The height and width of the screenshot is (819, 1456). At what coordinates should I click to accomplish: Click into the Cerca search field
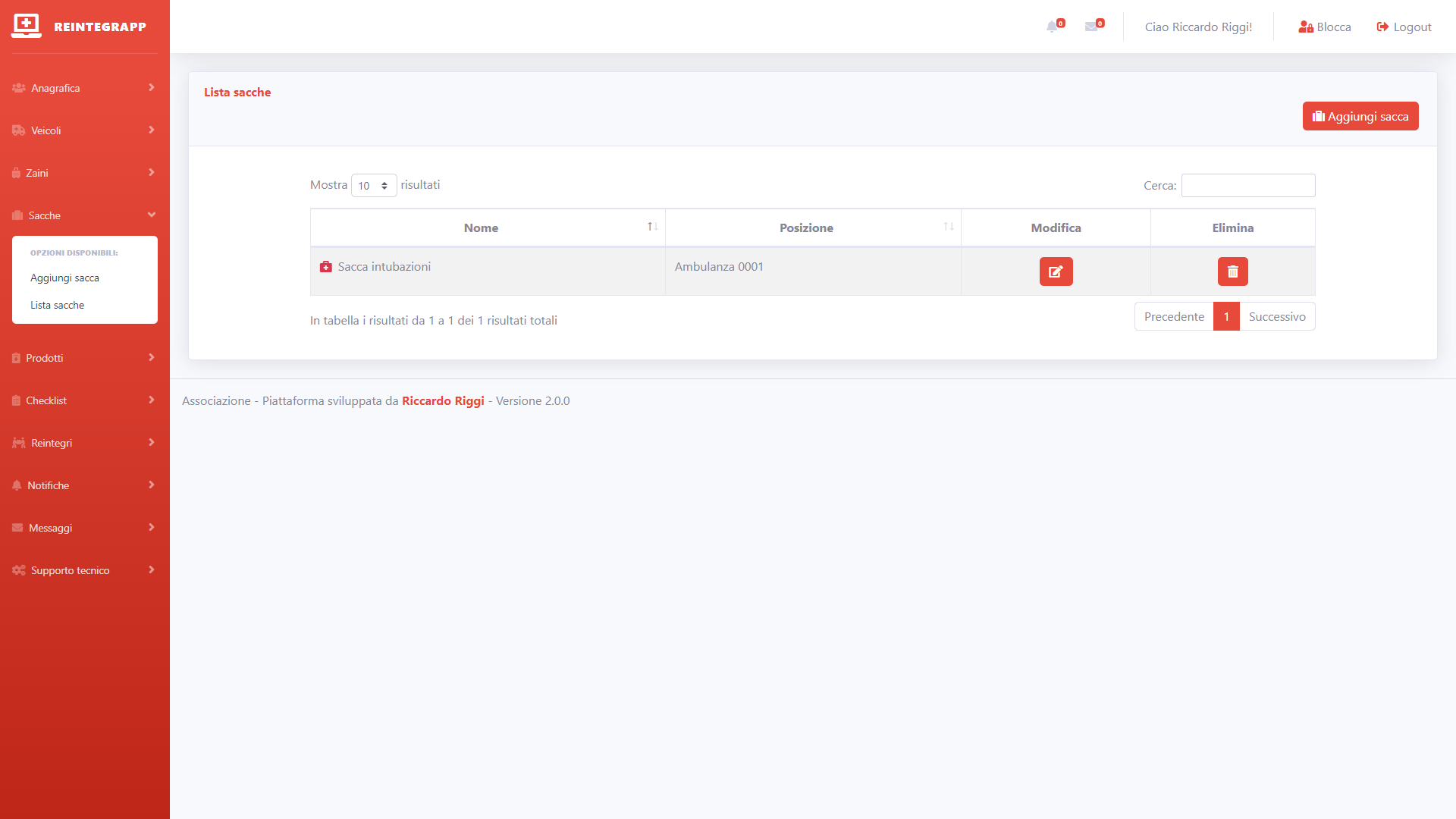1247,186
